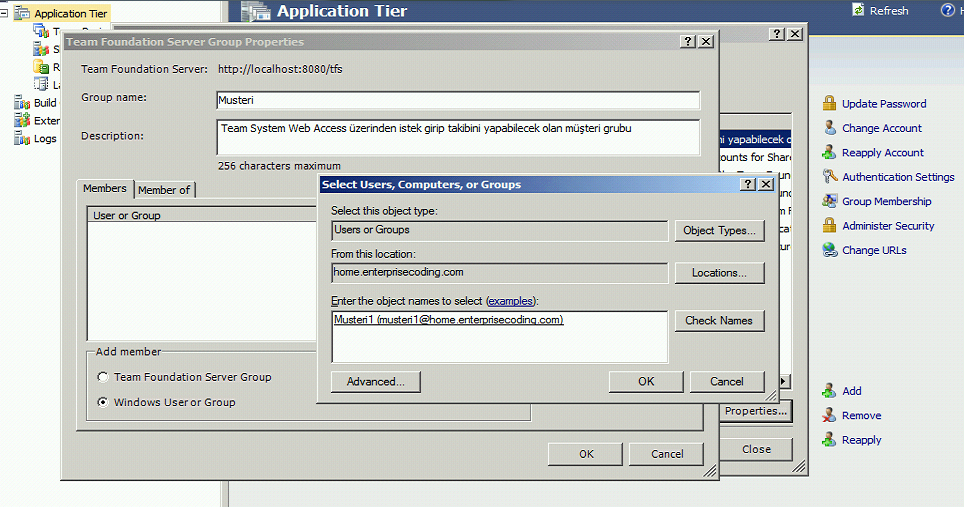Click the Update Password link
964x507 pixels.
click(x=884, y=104)
